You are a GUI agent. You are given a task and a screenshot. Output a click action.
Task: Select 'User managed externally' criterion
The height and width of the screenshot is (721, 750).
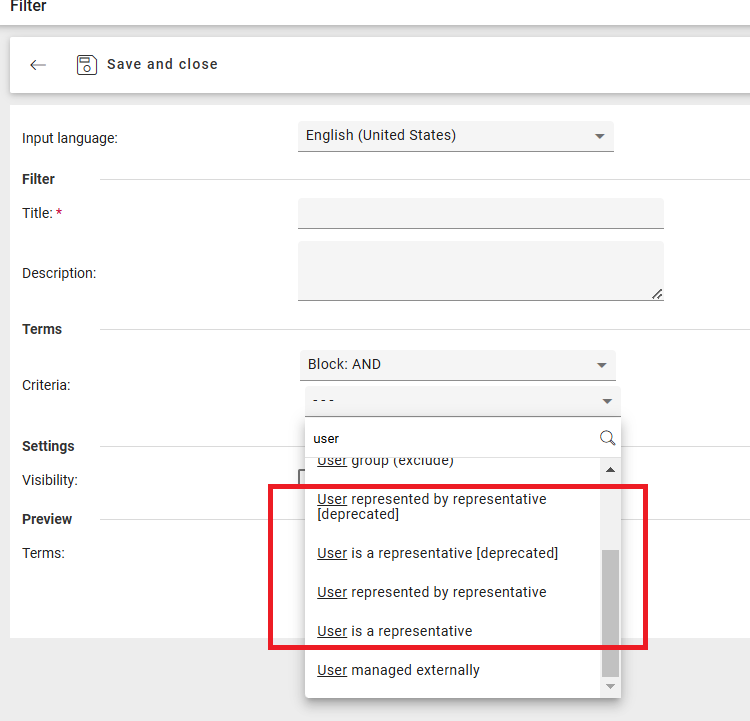398,670
